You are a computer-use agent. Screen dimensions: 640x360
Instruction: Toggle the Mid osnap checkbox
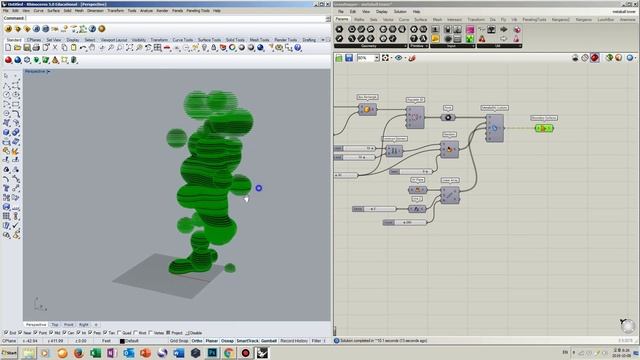tap(51, 333)
